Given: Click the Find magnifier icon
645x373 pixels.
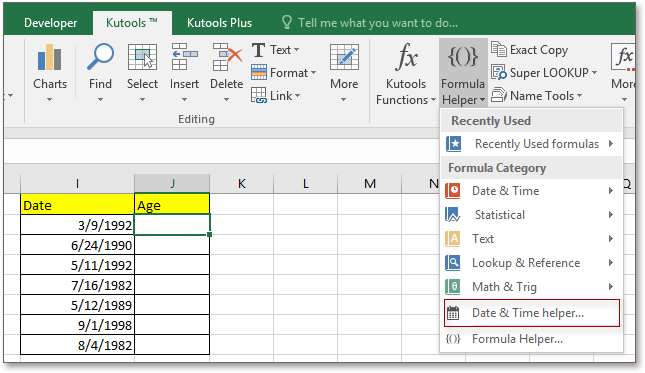Looking at the screenshot, I should (100, 57).
